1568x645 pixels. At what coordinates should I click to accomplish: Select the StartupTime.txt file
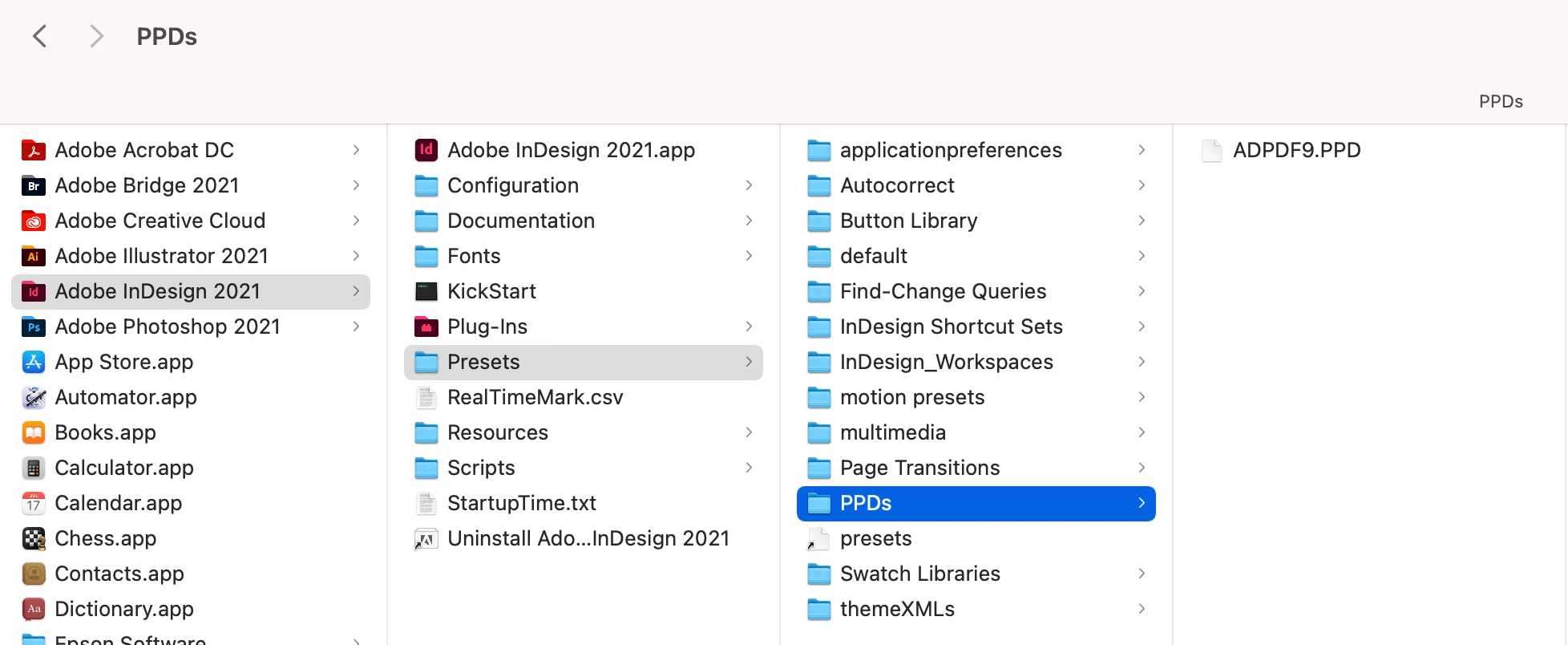point(521,503)
